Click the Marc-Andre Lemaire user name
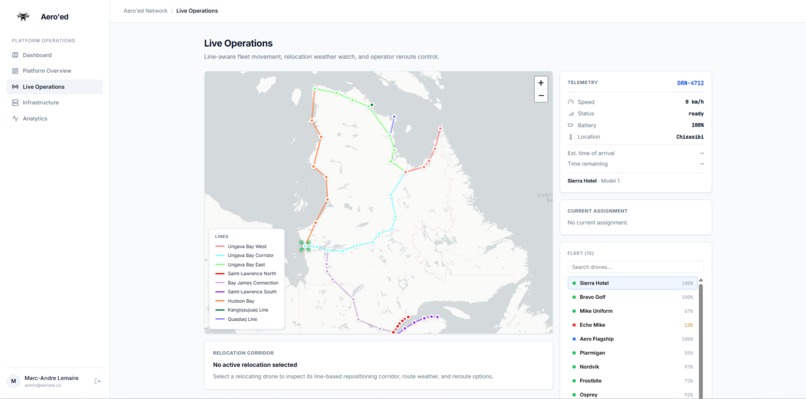The image size is (806, 399). tap(51, 378)
